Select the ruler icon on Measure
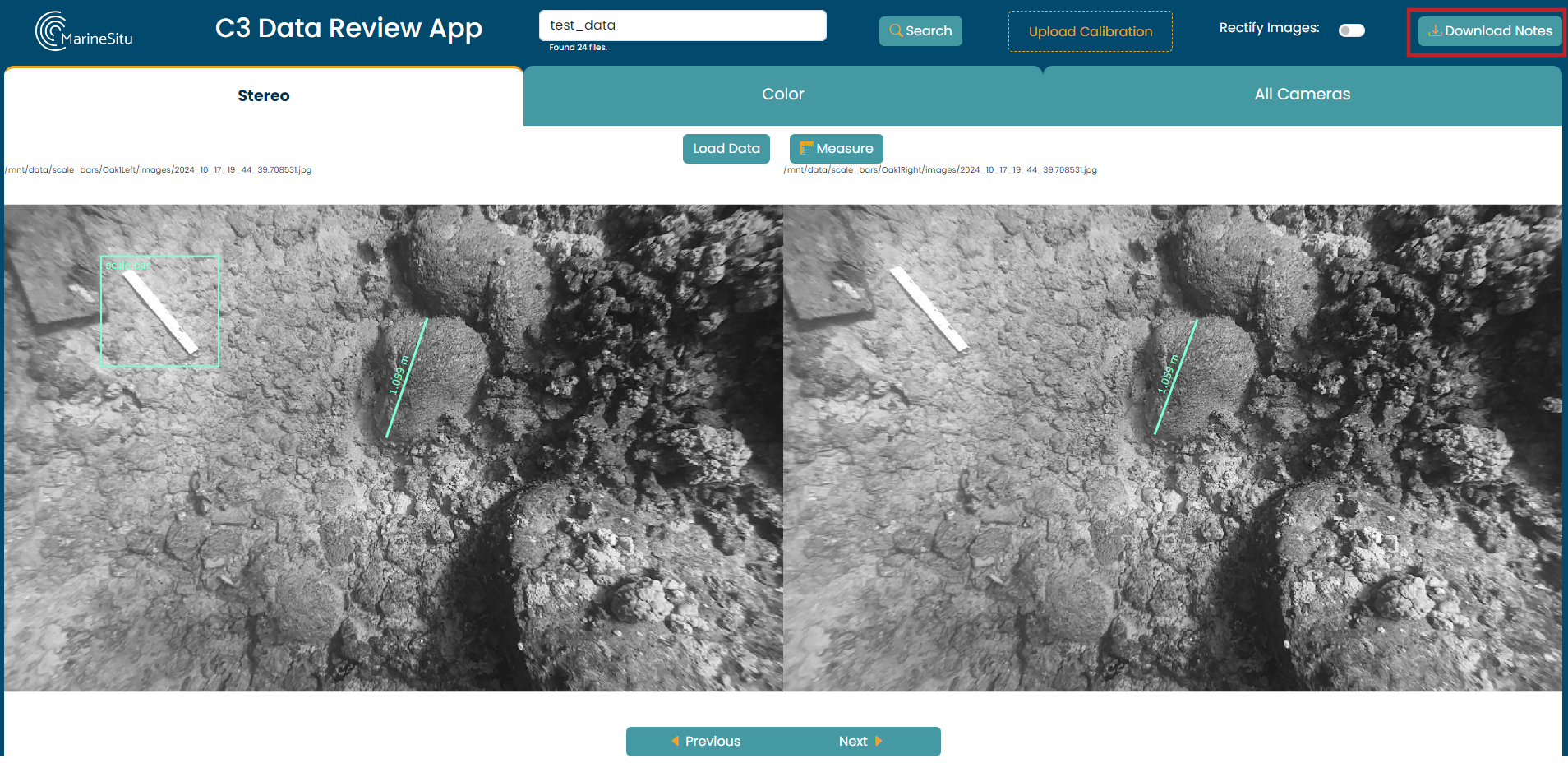Viewport: 1568px width, 763px height. pos(806,148)
